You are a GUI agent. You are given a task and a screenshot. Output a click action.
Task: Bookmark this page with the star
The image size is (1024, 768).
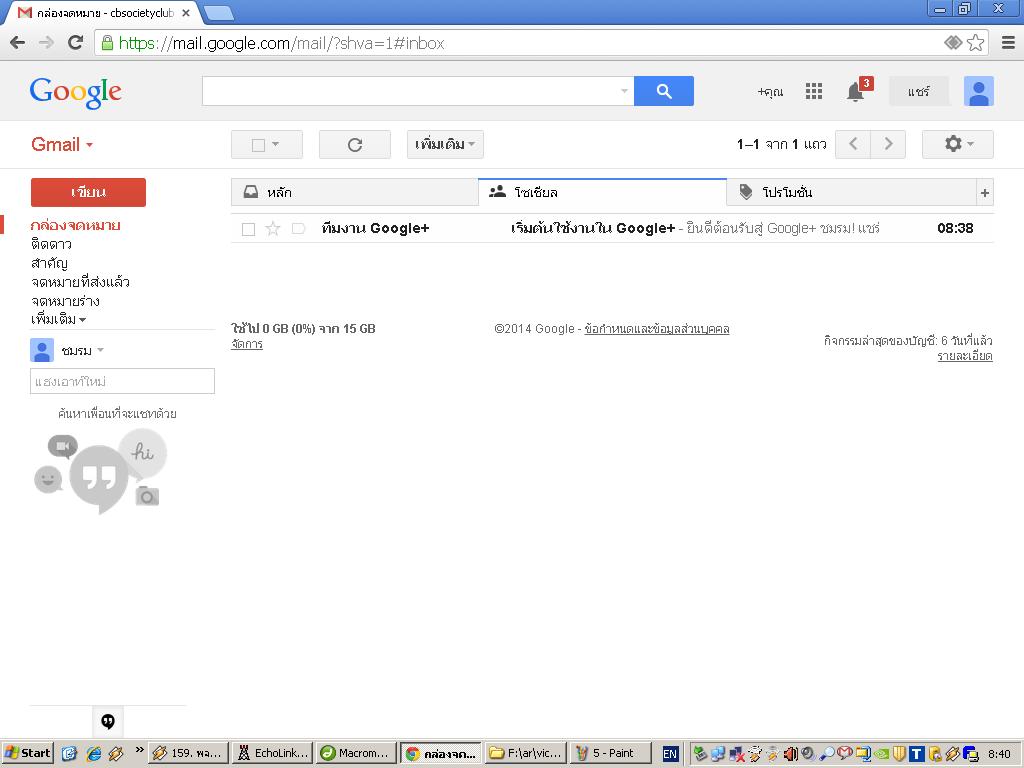point(975,43)
